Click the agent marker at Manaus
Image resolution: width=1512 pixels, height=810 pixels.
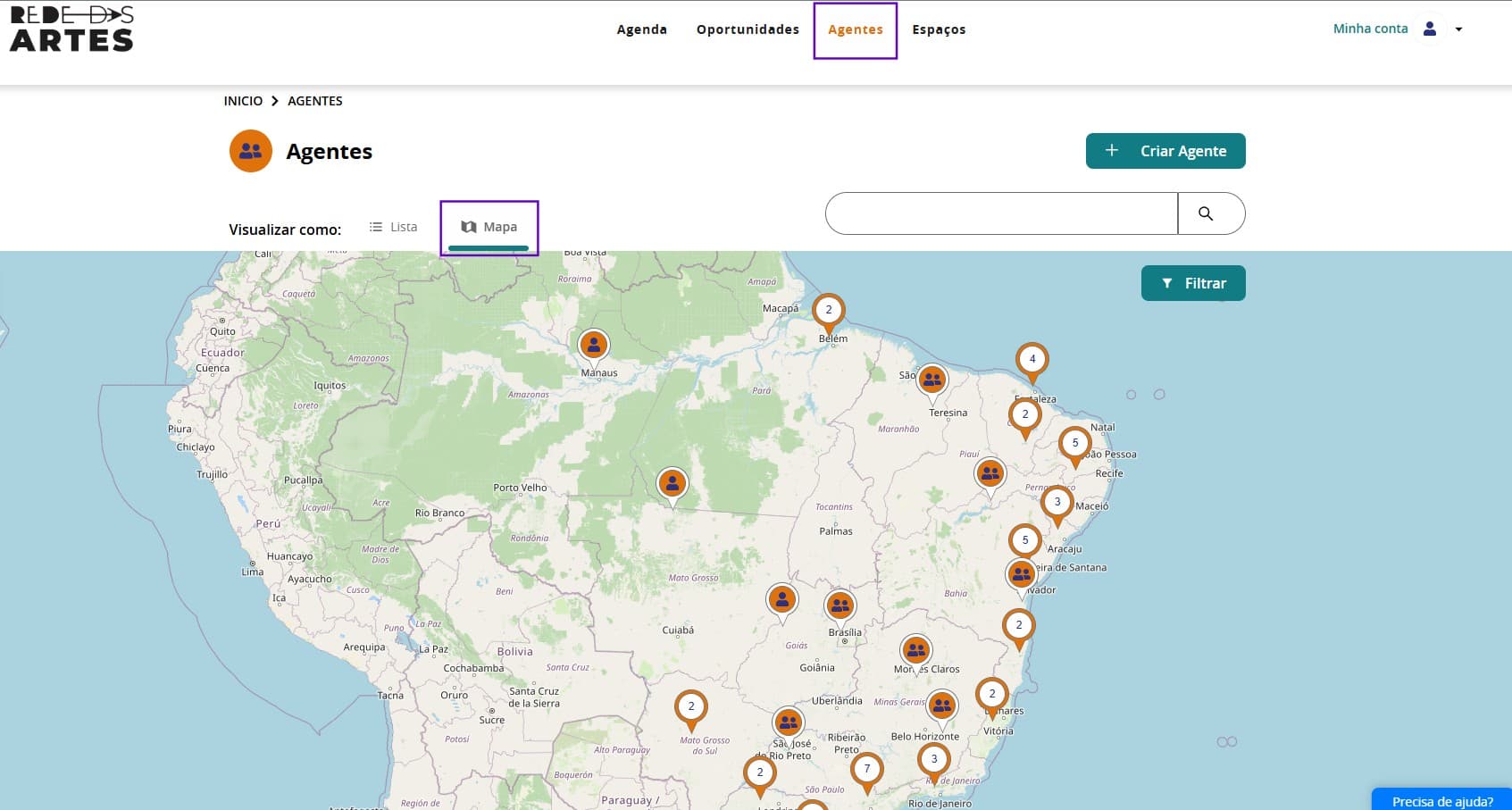point(594,345)
